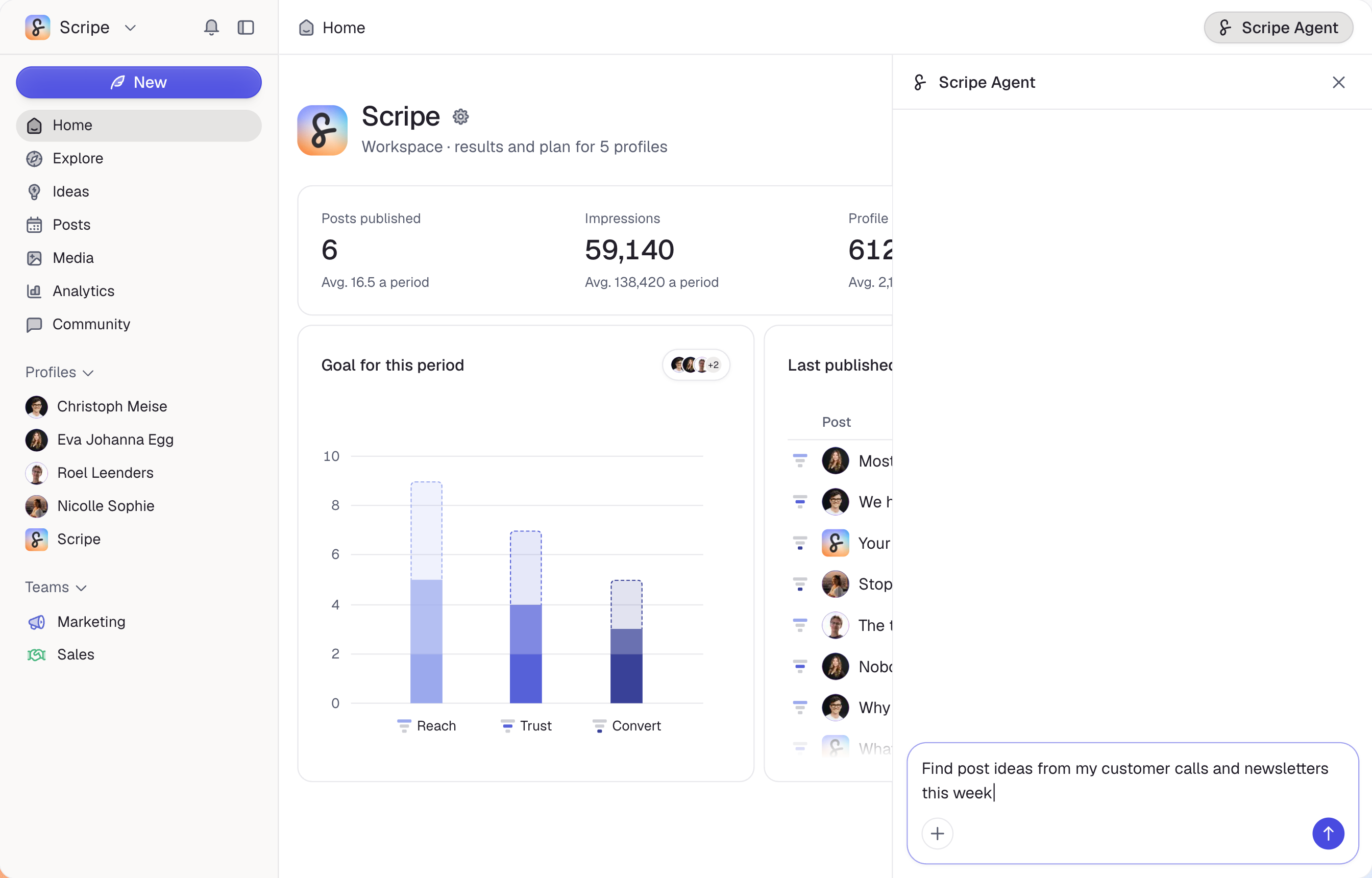Click the New post button
This screenshot has width=1372, height=878.
138,82
